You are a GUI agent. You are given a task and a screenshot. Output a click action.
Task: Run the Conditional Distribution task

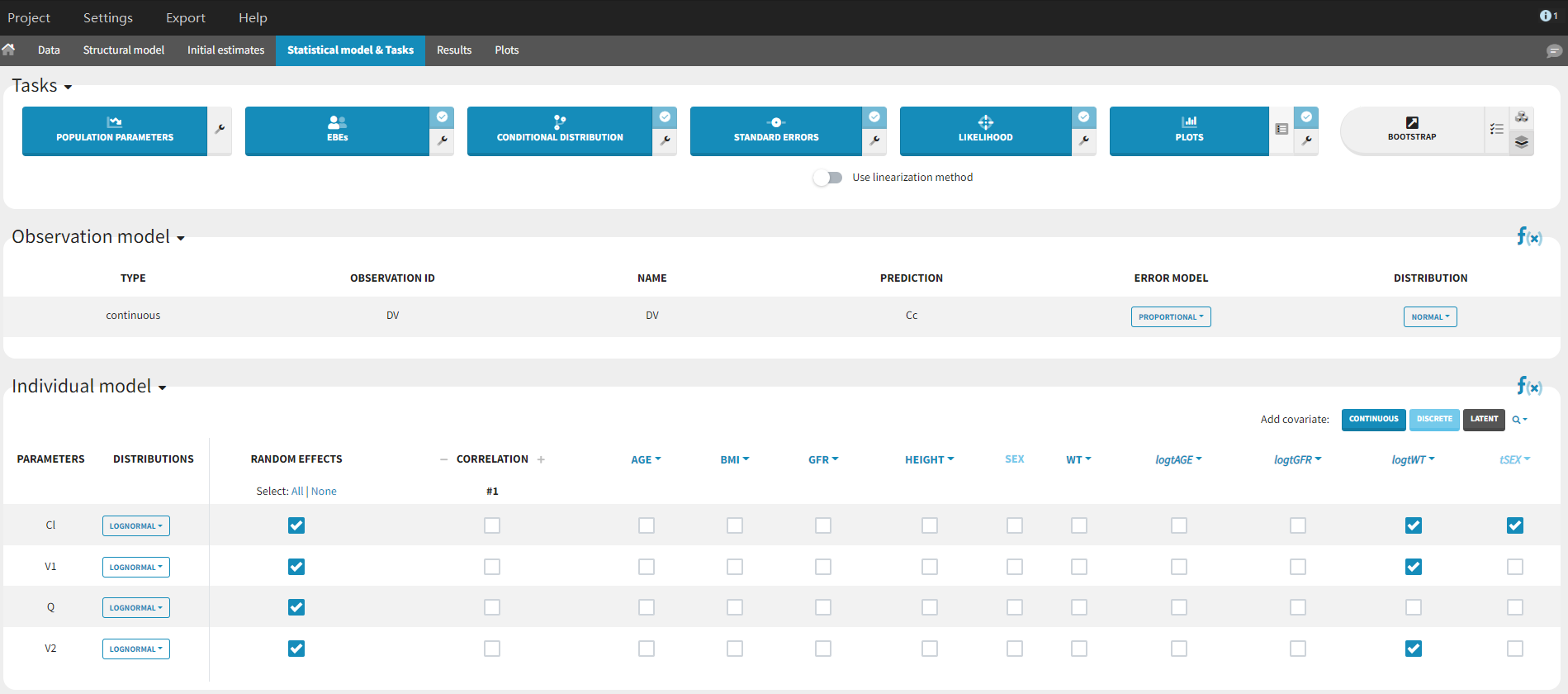click(x=560, y=131)
